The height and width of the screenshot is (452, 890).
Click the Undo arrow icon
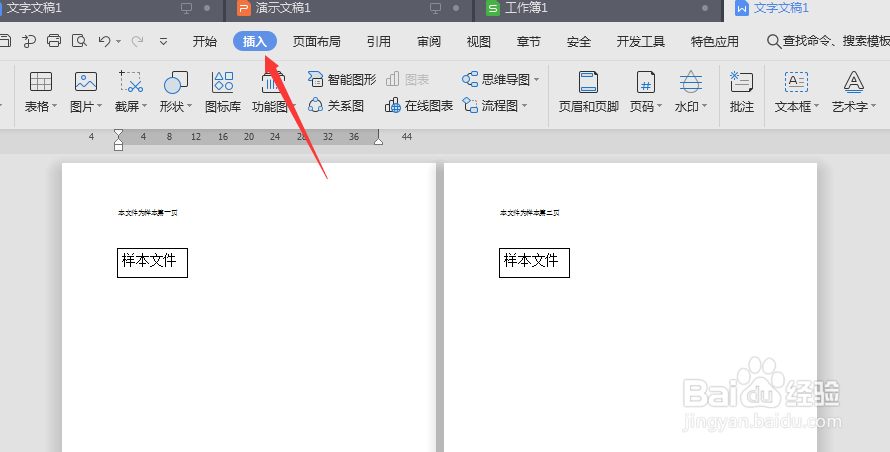(104, 41)
